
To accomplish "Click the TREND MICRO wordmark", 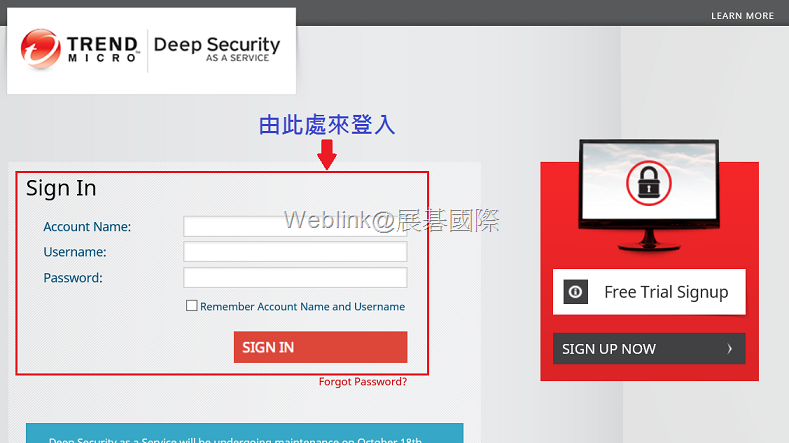I will (x=103, y=49).
